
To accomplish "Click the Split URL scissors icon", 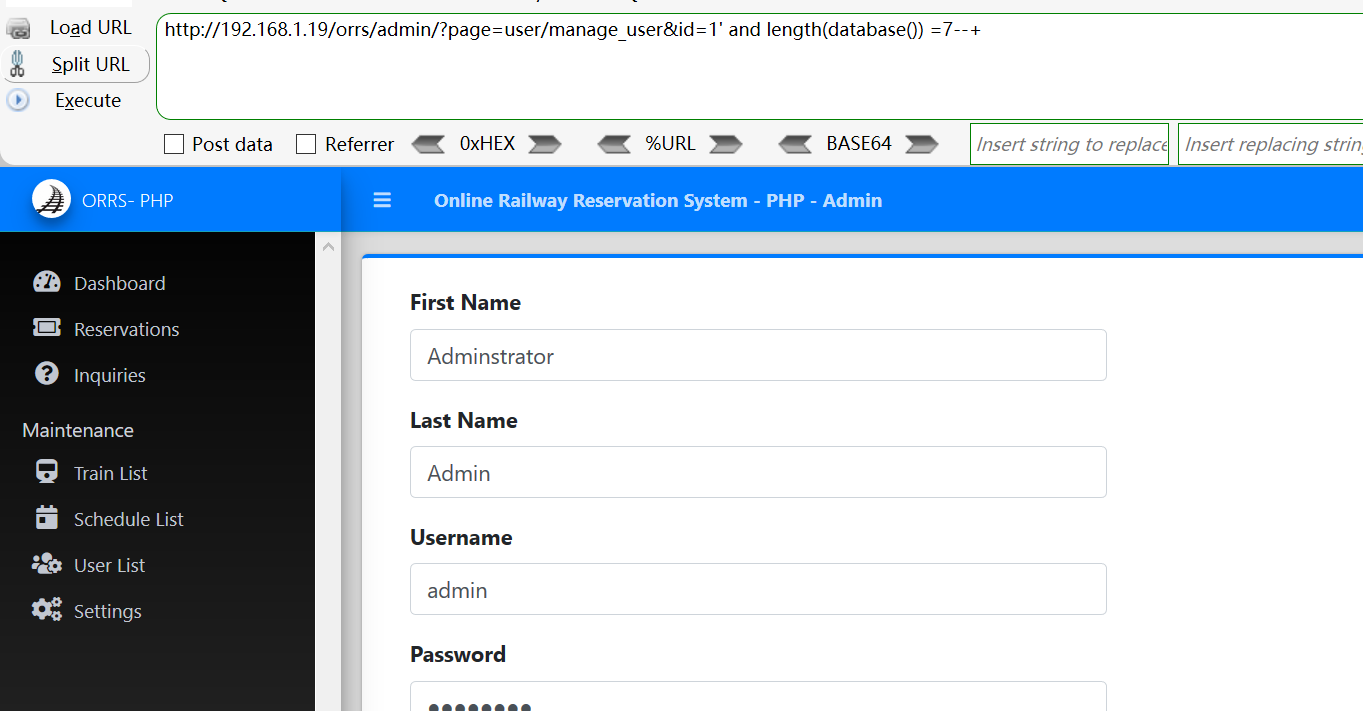I will pos(17,65).
